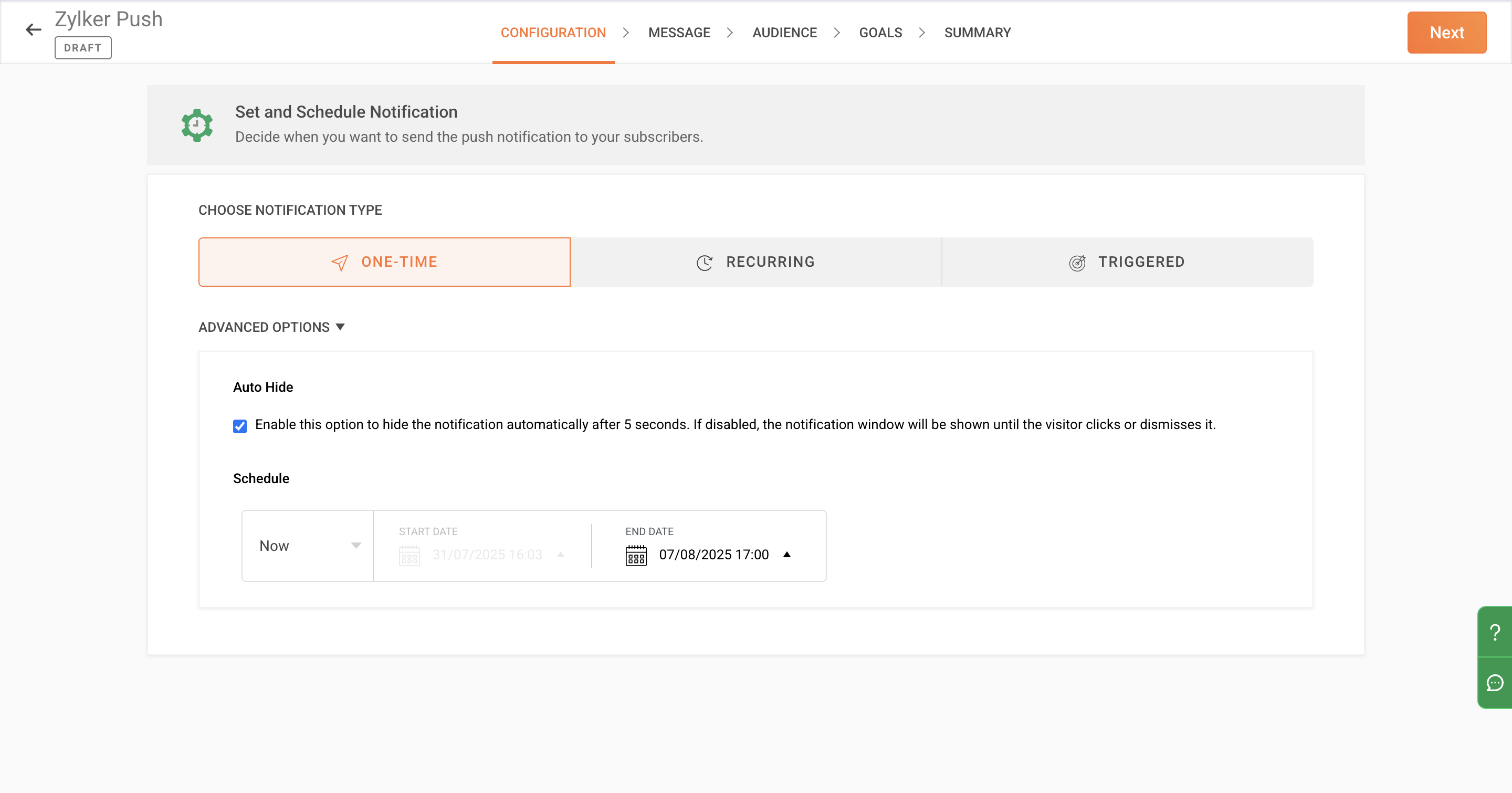Go to the Audience step
Viewport: 1512px width, 793px height.
[x=784, y=33]
